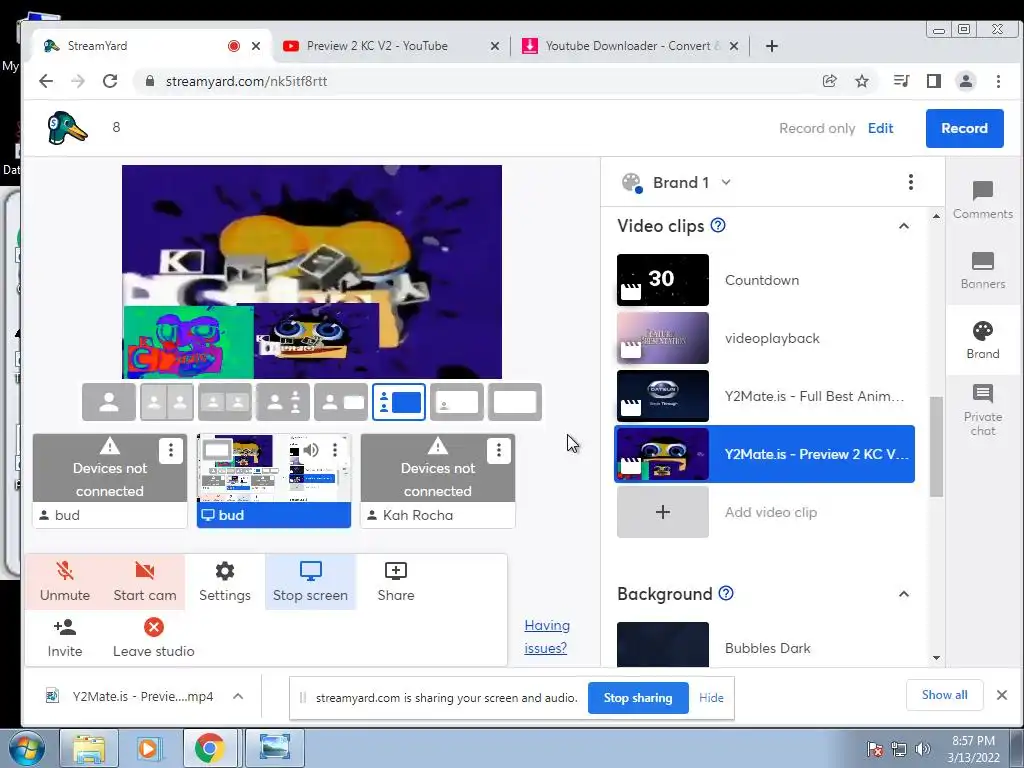Open options for first bud card
Image resolution: width=1024 pixels, height=768 pixels.
[170, 450]
